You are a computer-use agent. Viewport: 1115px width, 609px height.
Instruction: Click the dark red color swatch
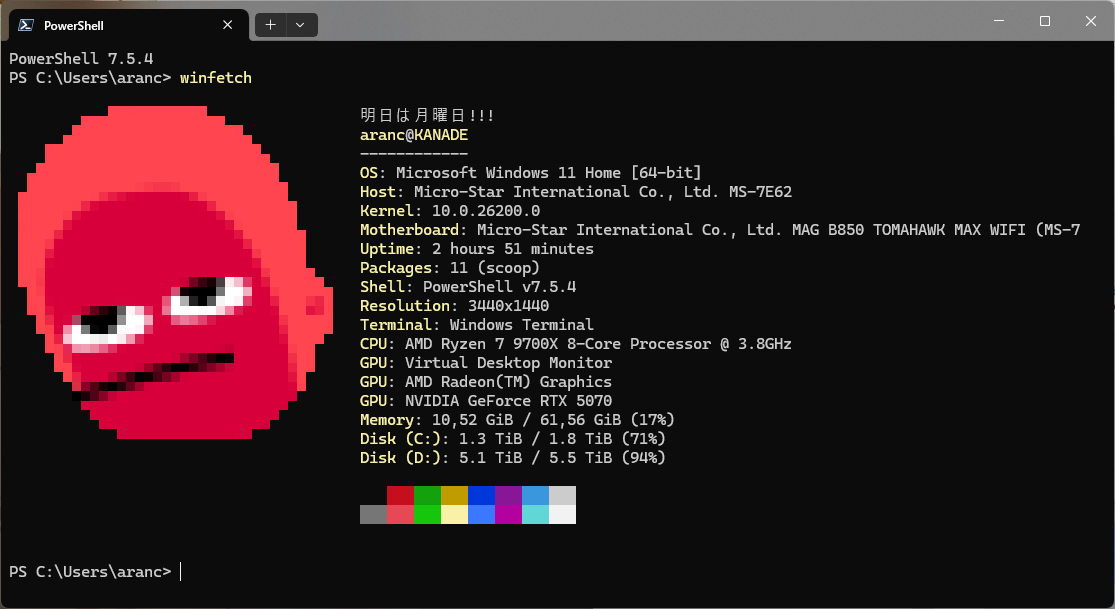(x=400, y=495)
